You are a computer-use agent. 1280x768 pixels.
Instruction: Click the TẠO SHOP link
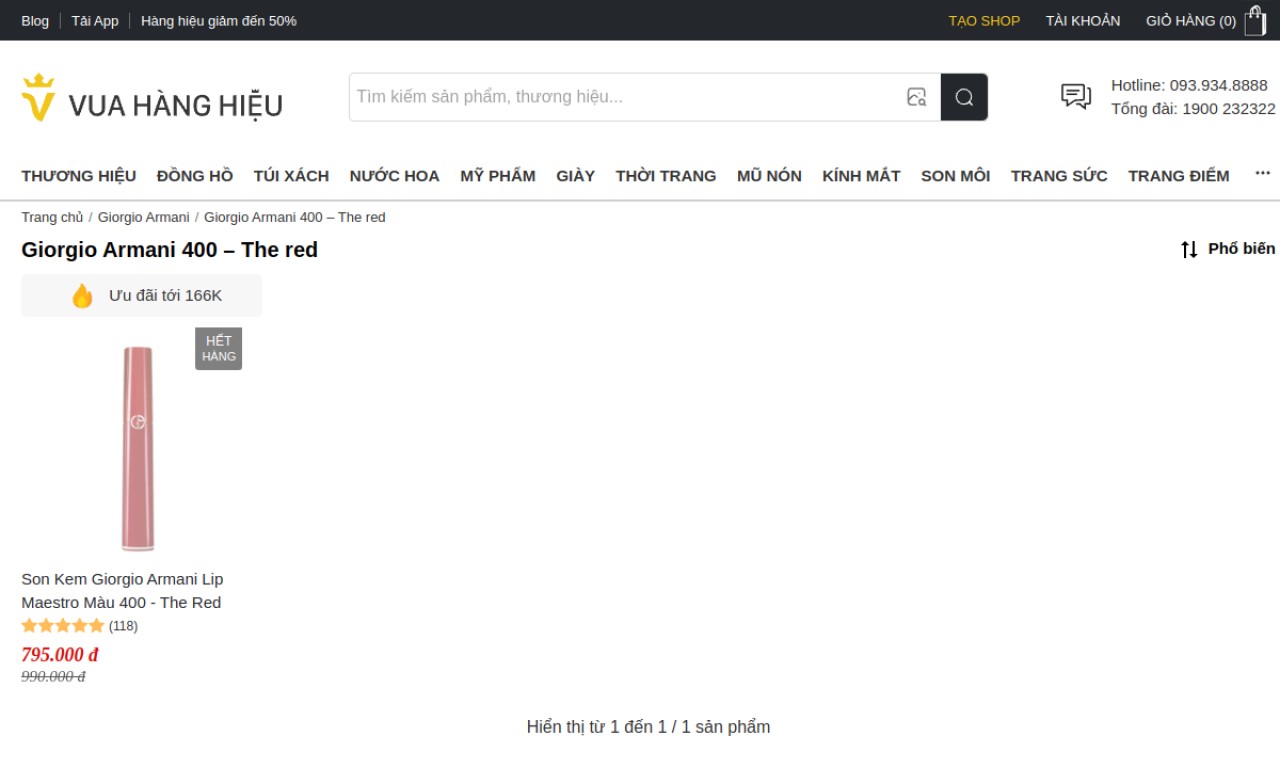[x=984, y=20]
